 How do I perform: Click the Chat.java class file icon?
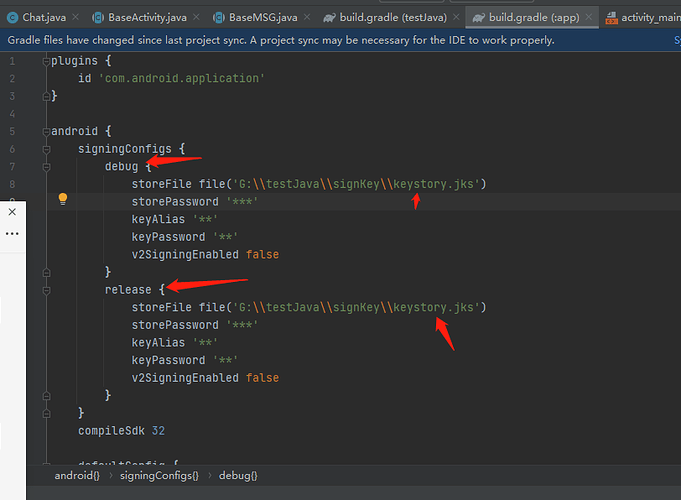pos(13,17)
